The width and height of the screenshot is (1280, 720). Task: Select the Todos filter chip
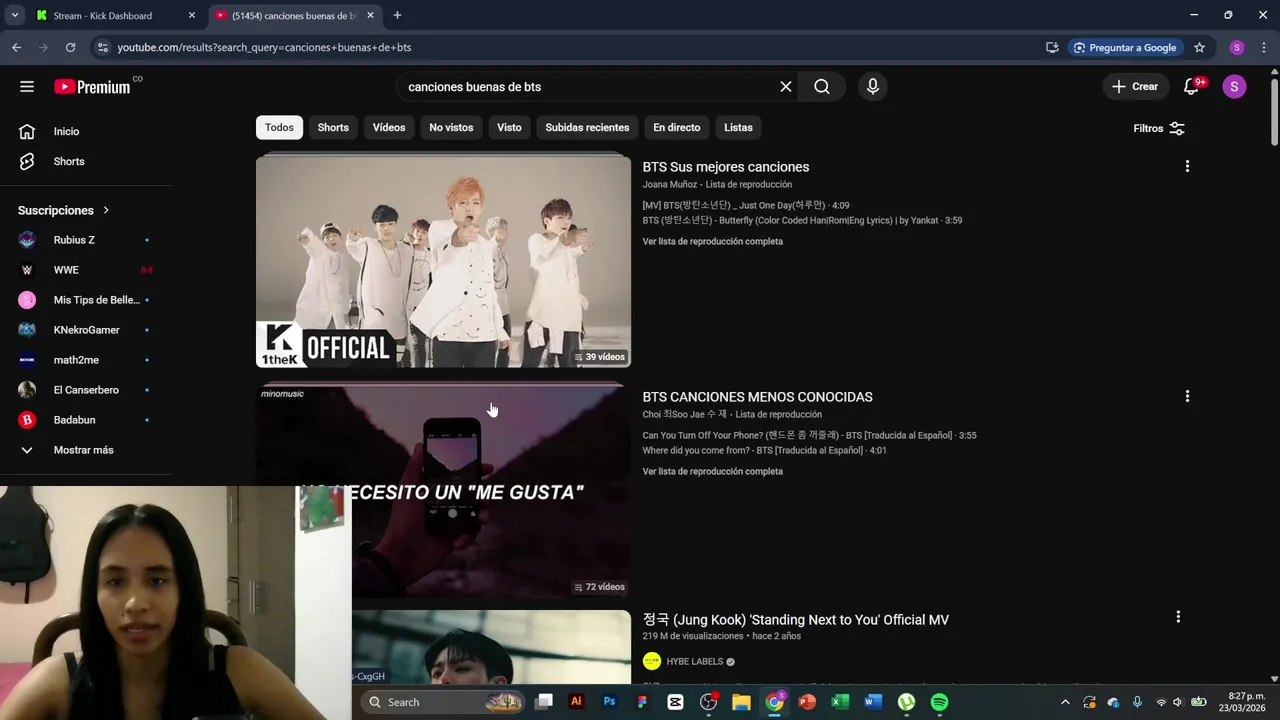[279, 128]
